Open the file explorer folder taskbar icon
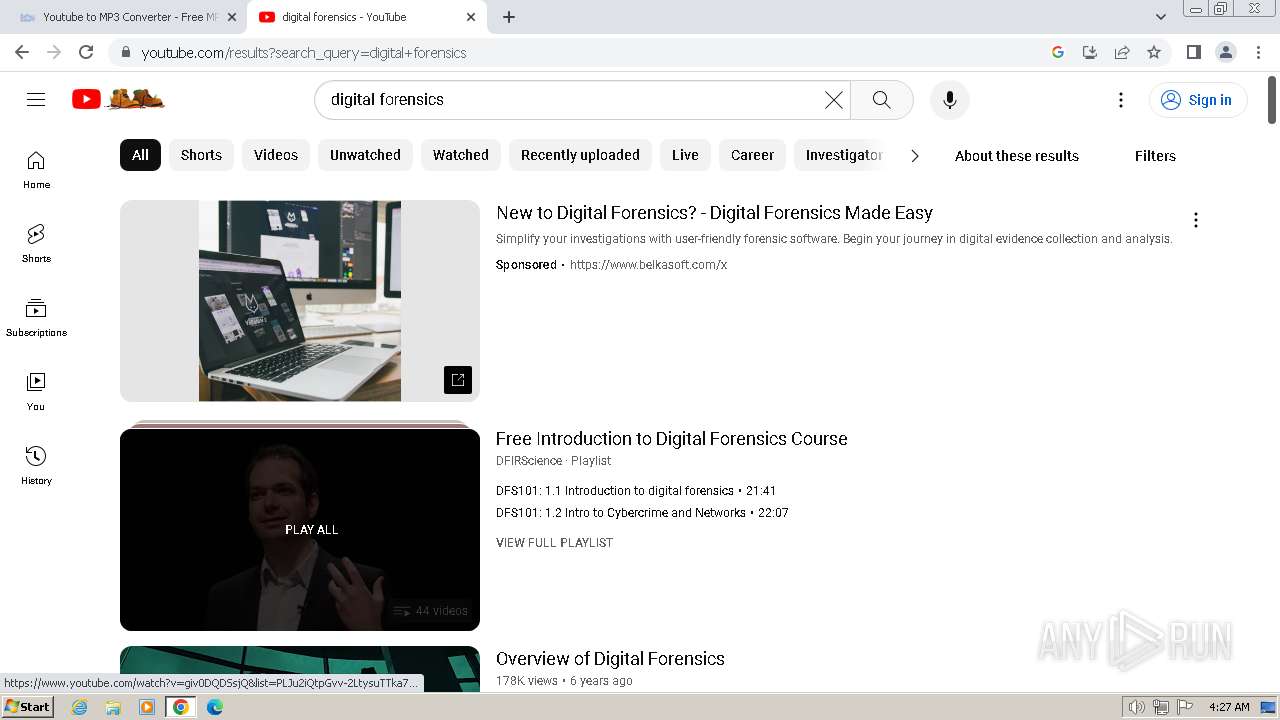This screenshot has width=1280, height=720. click(x=113, y=707)
